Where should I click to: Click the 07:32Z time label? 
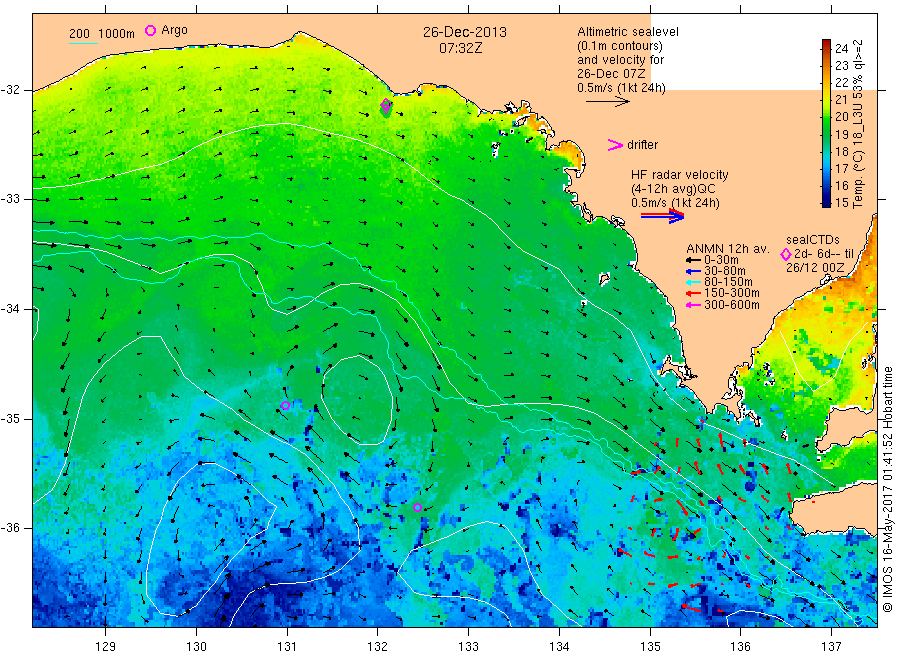pos(461,49)
